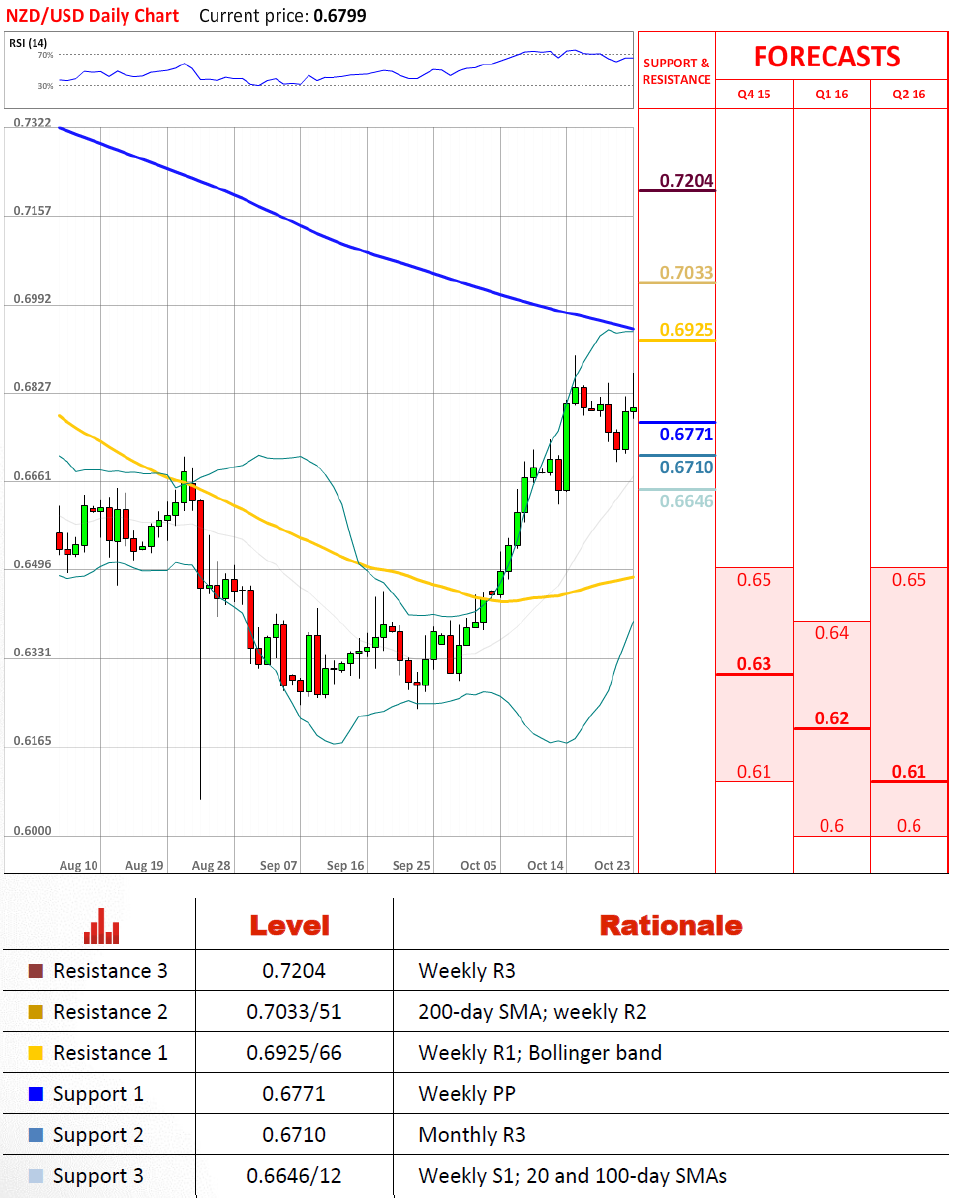The width and height of the screenshot is (961, 1198).
Task: Click the Resistance 3 brown color swatch
Action: (x=35, y=971)
